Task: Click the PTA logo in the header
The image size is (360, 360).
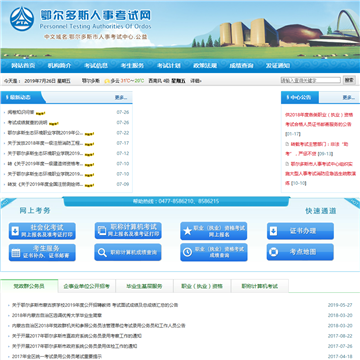Action: [x=22, y=19]
